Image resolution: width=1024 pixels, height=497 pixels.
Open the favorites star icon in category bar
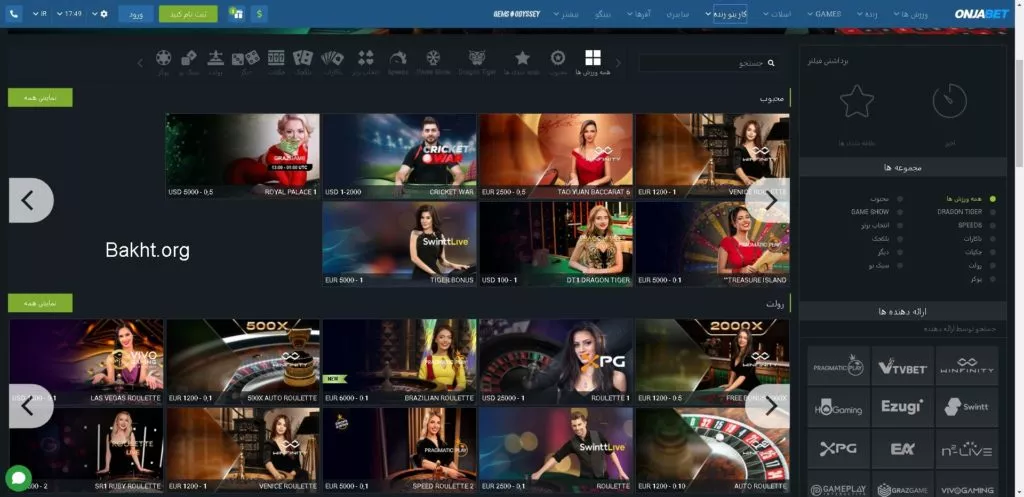521,60
